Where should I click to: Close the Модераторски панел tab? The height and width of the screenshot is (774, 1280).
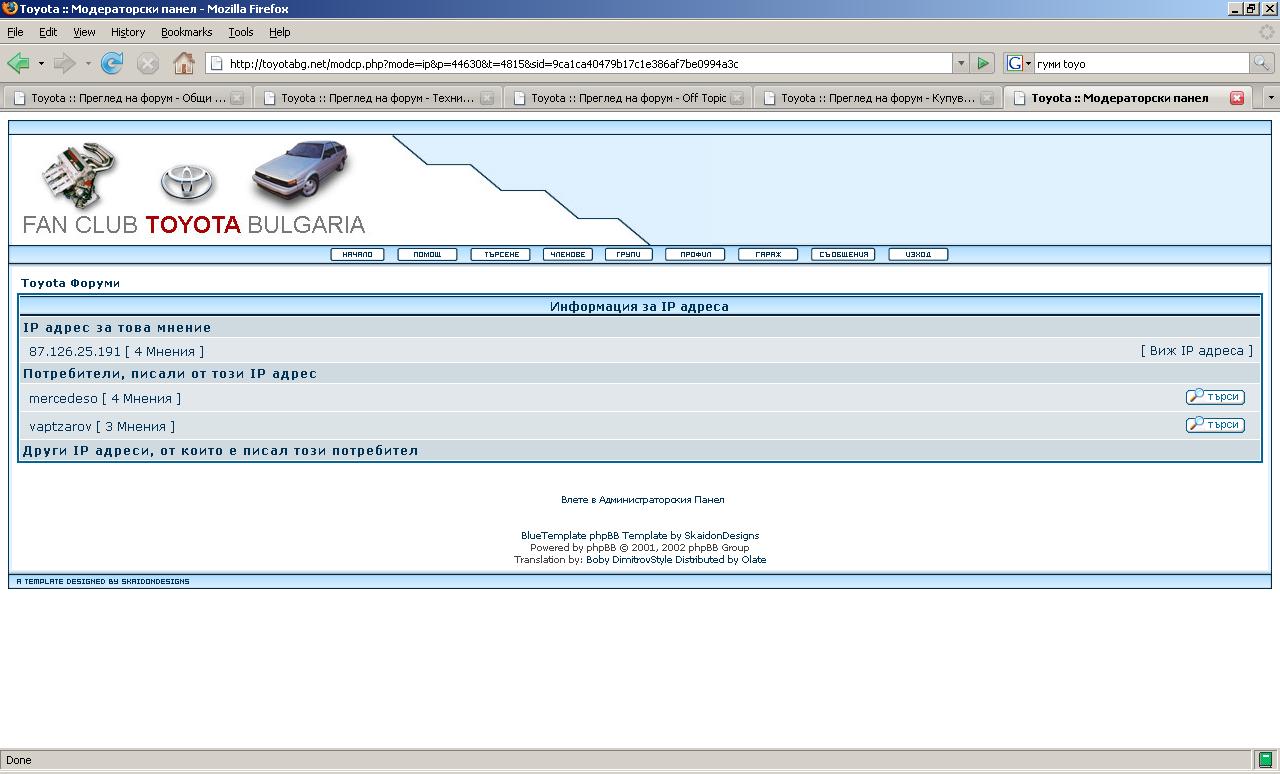point(1237,98)
